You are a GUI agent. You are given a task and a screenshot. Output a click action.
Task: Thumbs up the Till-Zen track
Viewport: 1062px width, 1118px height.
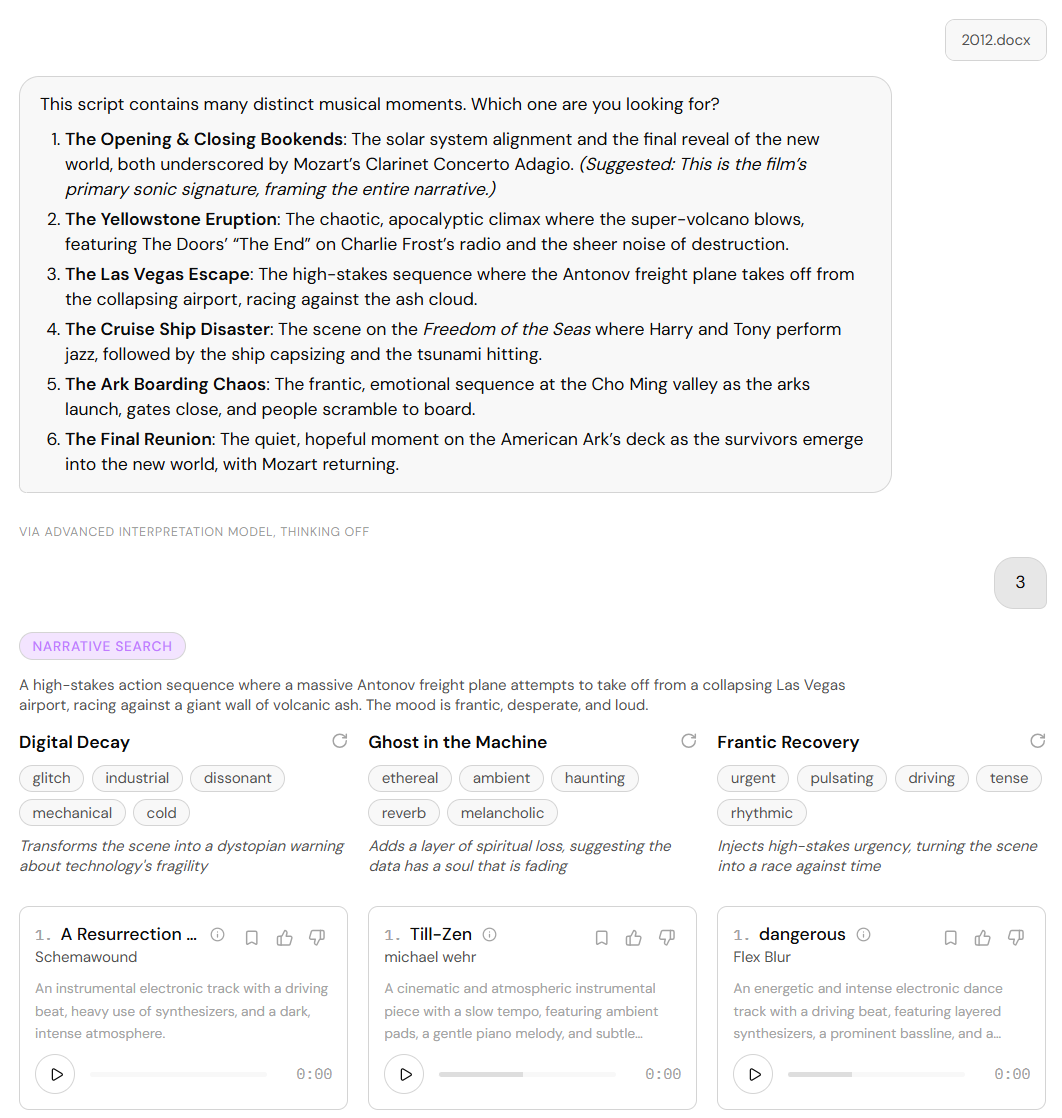point(634,938)
